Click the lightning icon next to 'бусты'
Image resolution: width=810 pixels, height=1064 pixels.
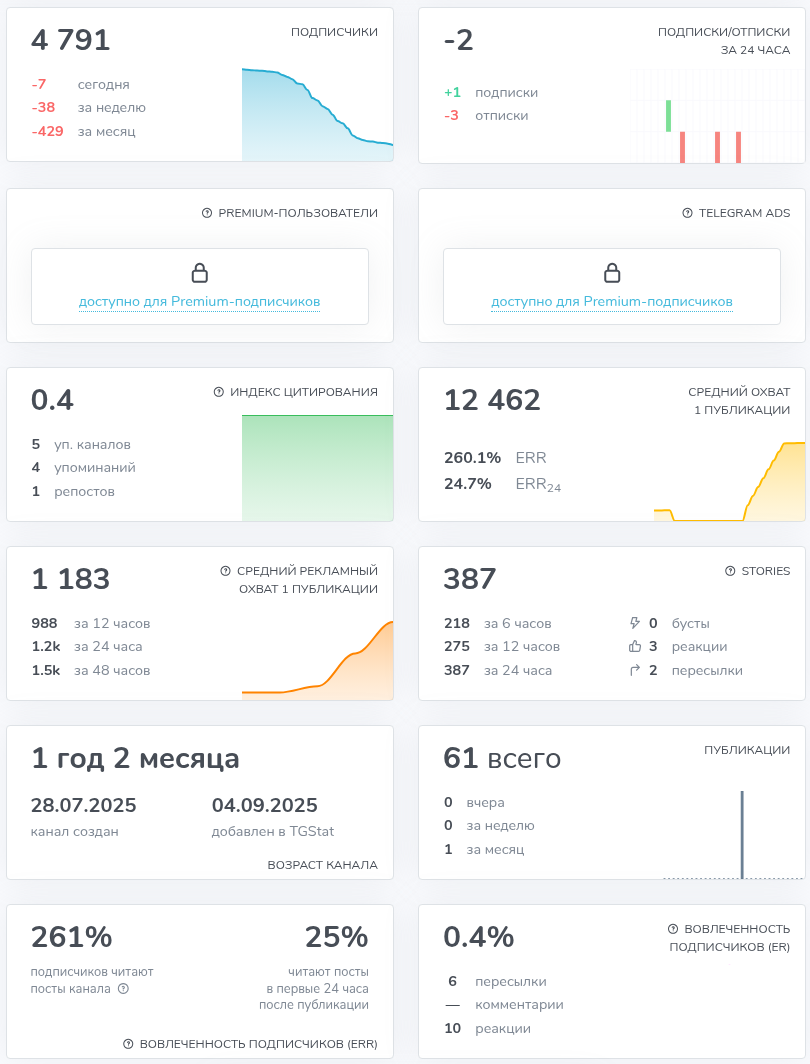635,623
